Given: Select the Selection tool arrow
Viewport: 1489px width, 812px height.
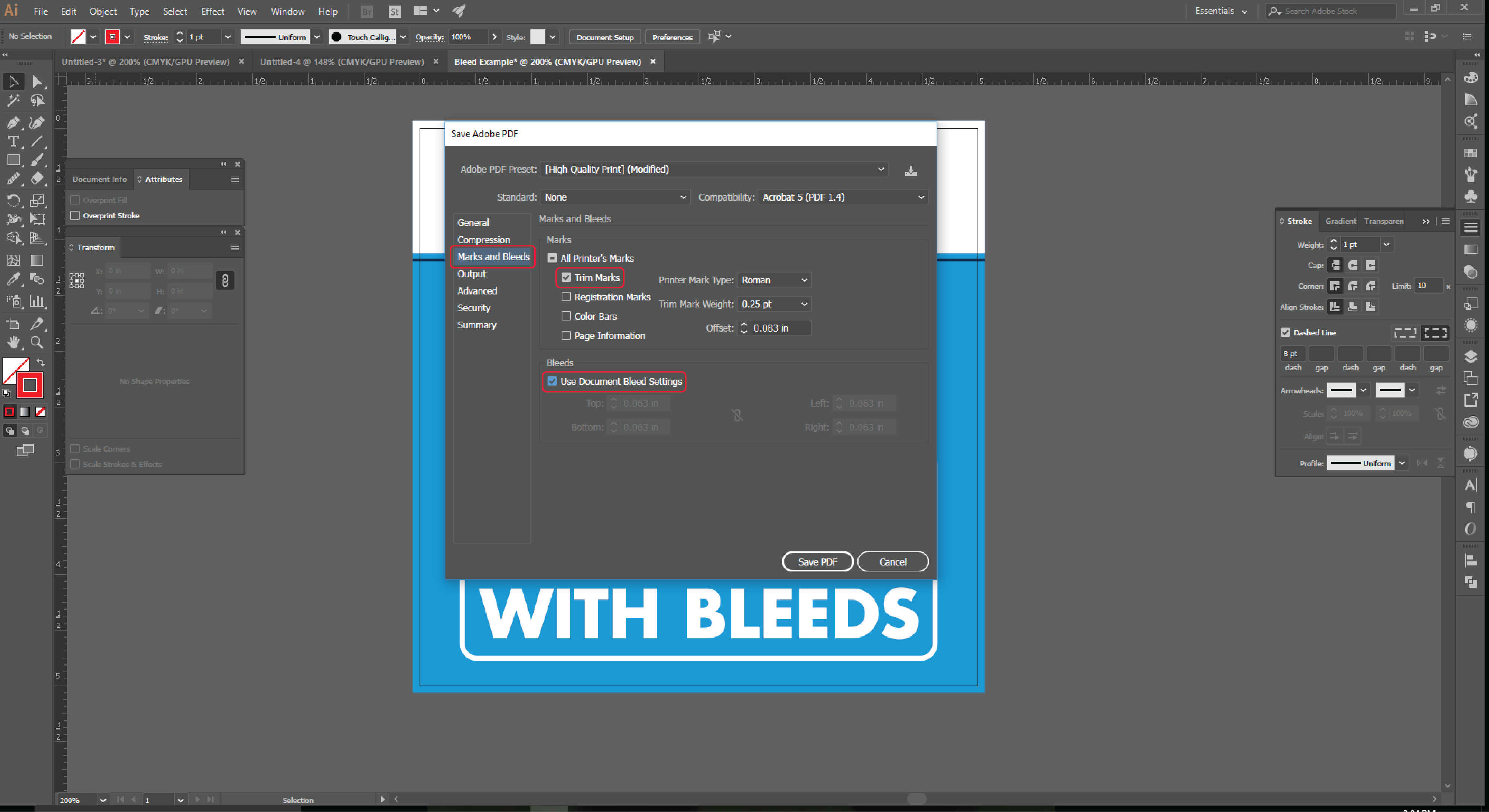Looking at the screenshot, I should tap(13, 82).
